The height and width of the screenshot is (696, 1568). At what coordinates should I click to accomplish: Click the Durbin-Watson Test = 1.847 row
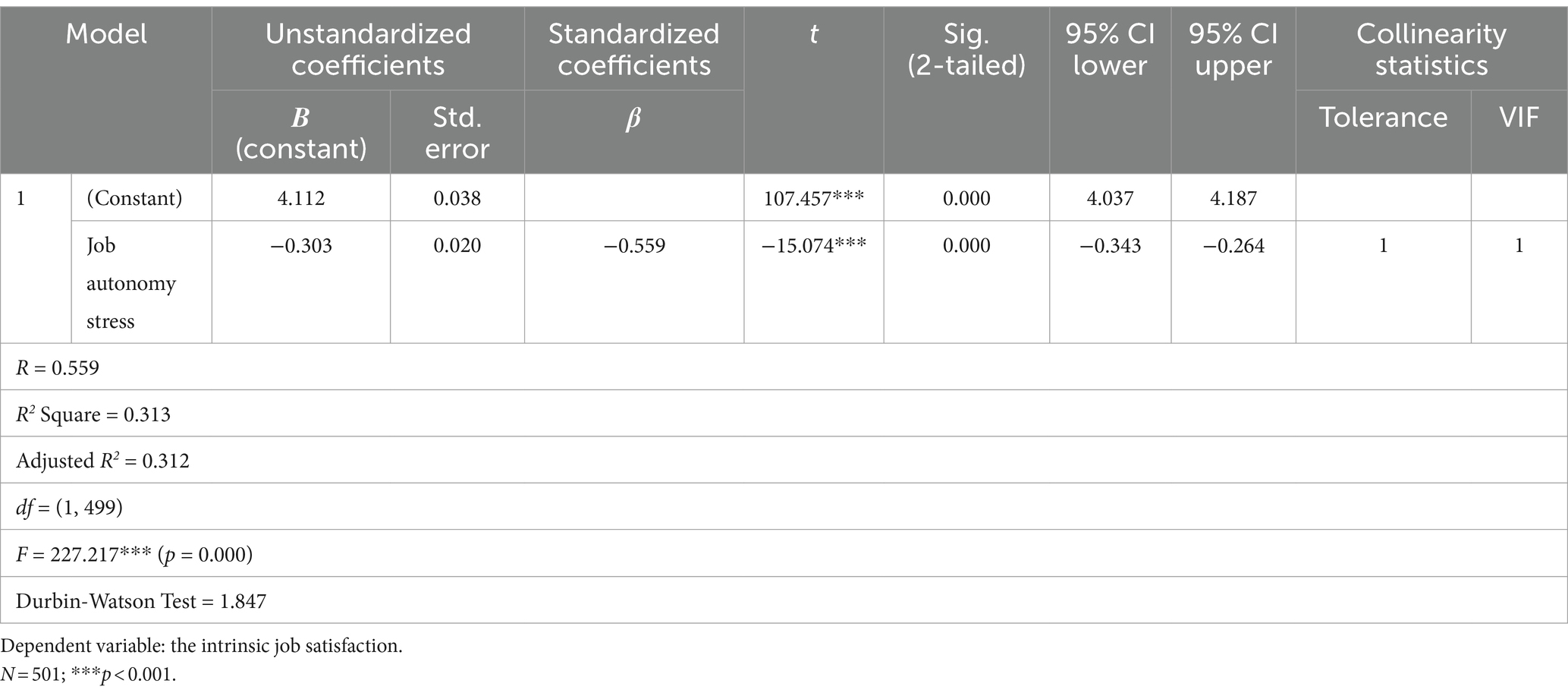pyautogui.click(x=784, y=601)
